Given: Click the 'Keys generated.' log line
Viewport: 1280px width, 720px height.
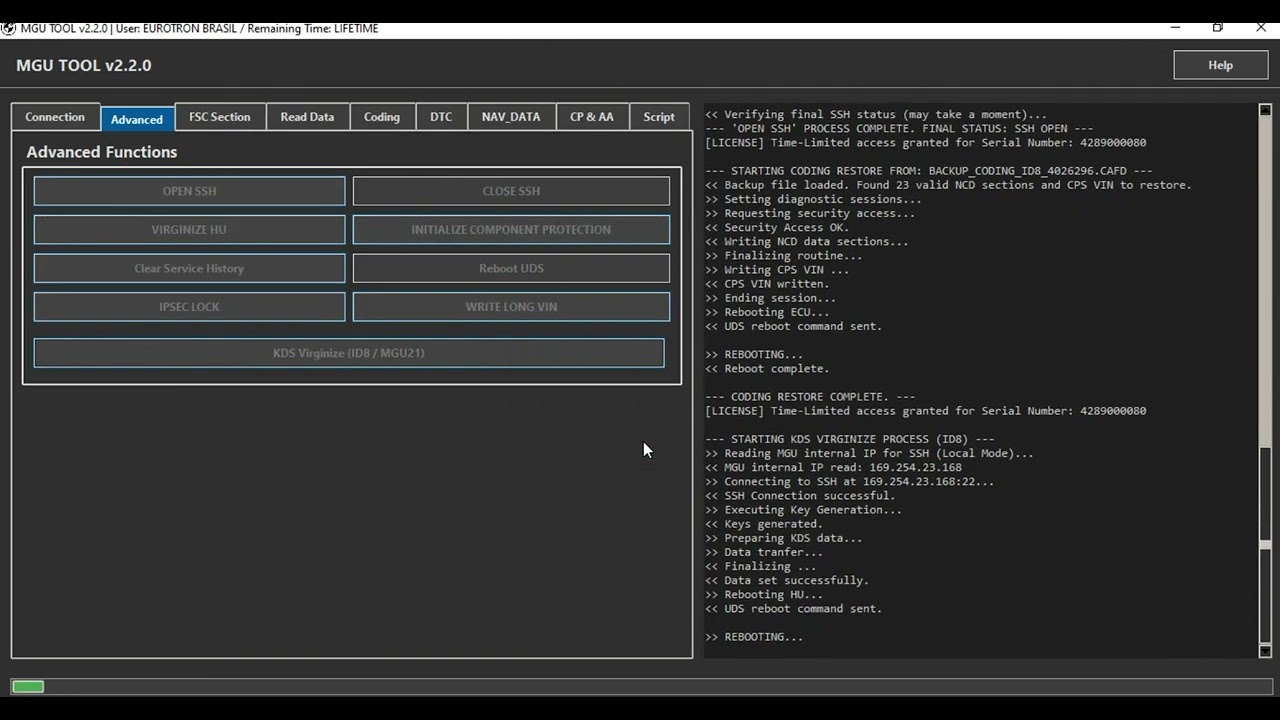Looking at the screenshot, I should 764,524.
